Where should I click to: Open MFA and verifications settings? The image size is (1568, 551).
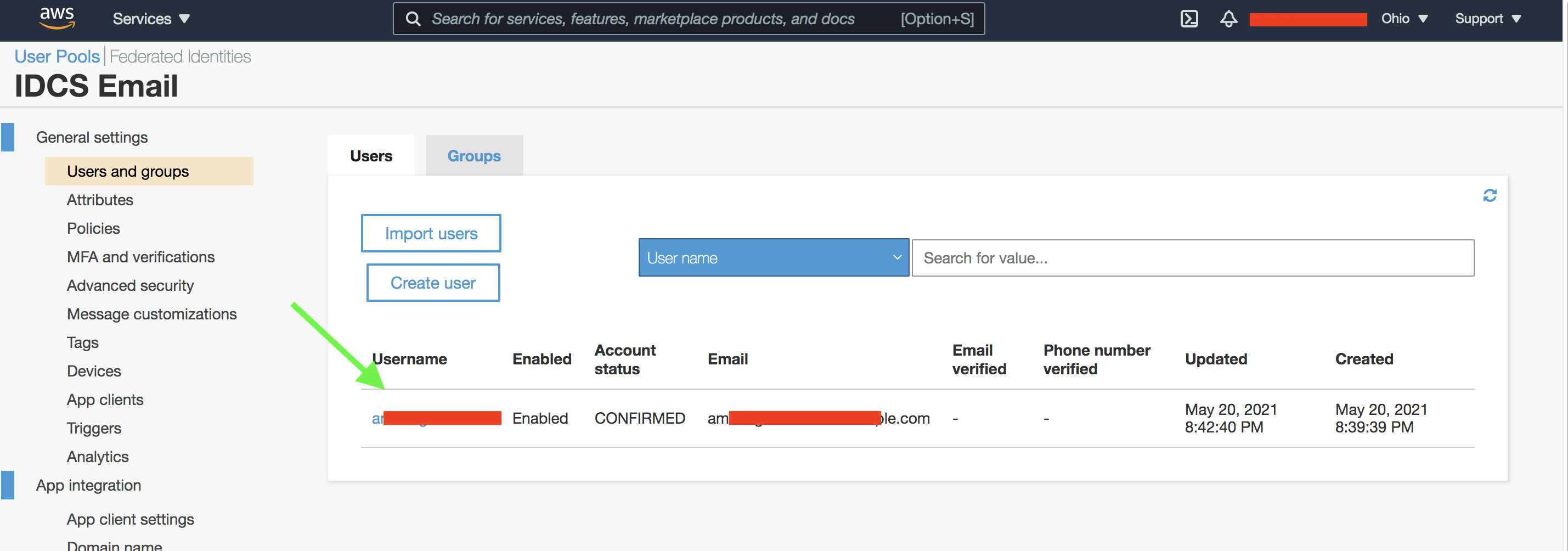[140, 257]
